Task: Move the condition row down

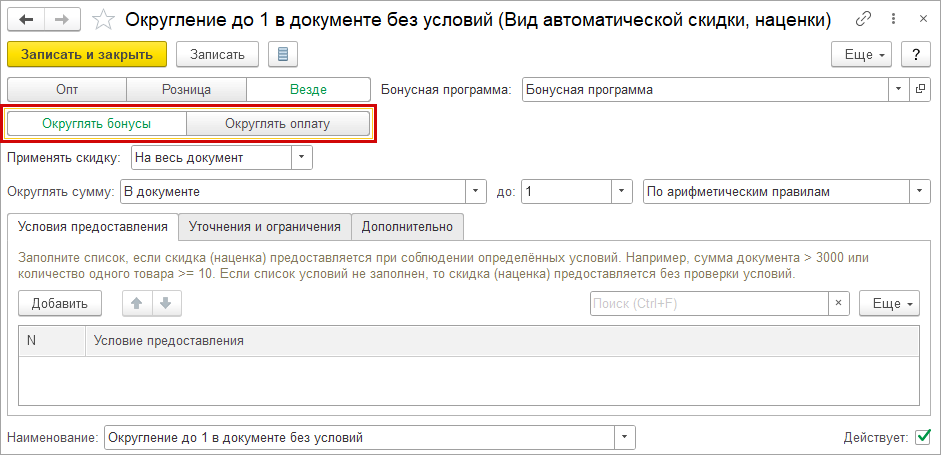Action: [x=166, y=303]
